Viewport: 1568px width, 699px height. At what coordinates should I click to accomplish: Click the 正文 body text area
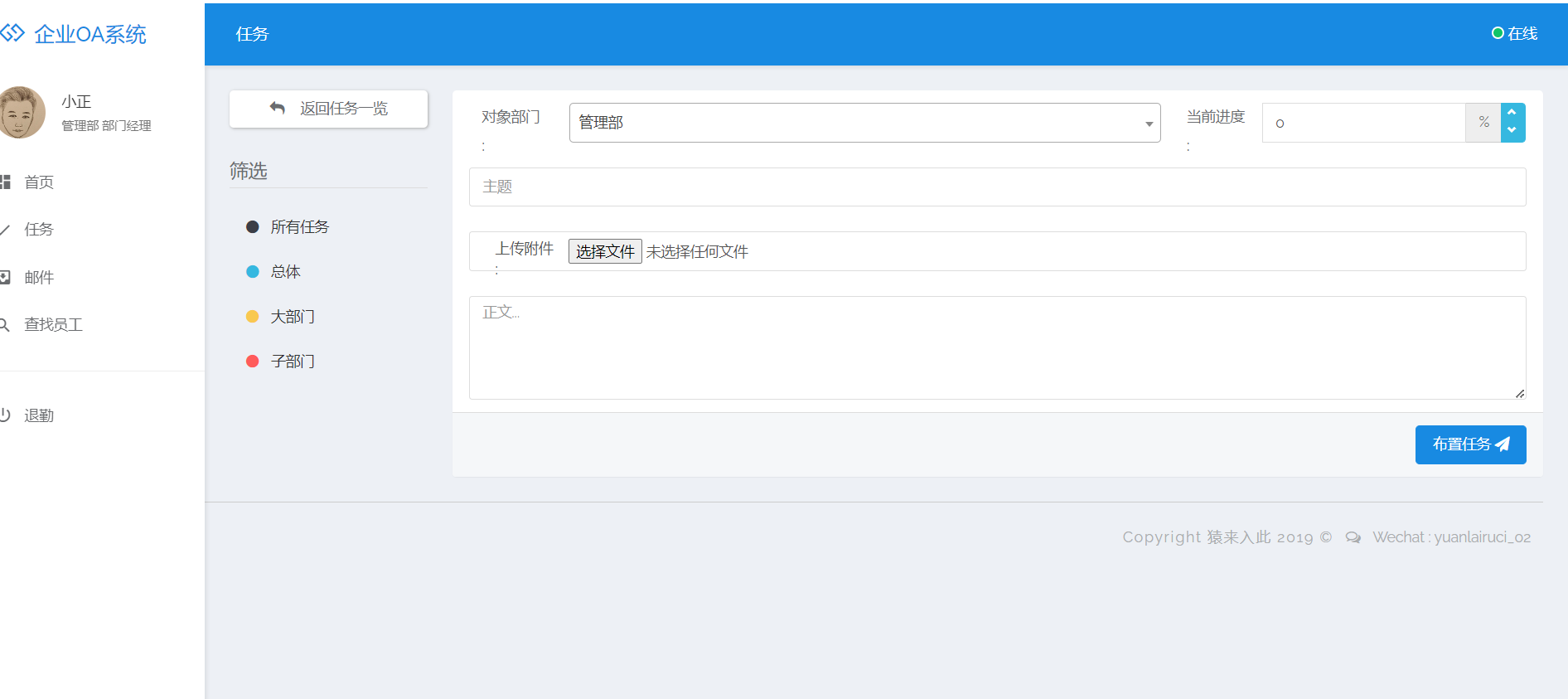tap(997, 347)
